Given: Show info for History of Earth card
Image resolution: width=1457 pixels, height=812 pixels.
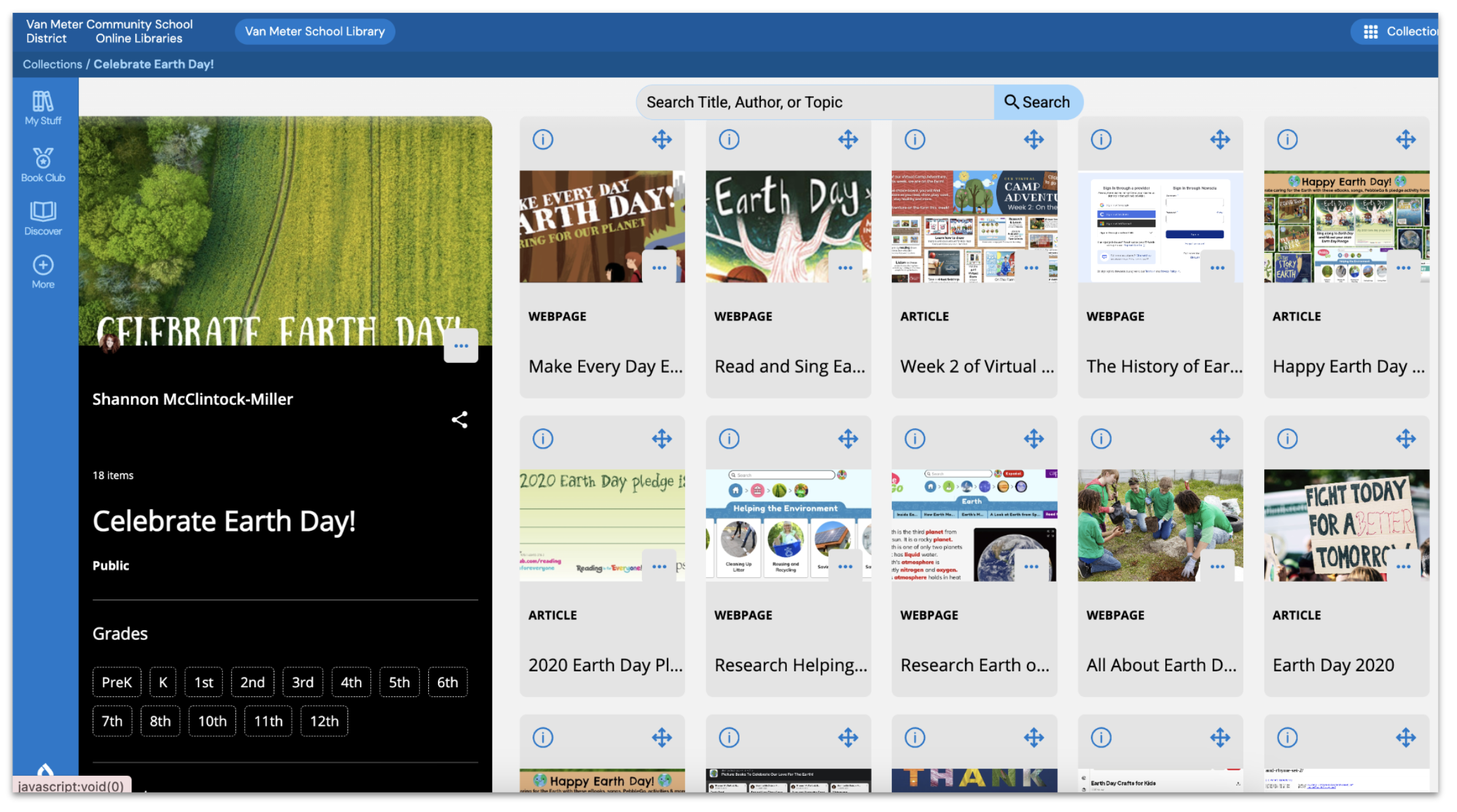Looking at the screenshot, I should [1101, 139].
